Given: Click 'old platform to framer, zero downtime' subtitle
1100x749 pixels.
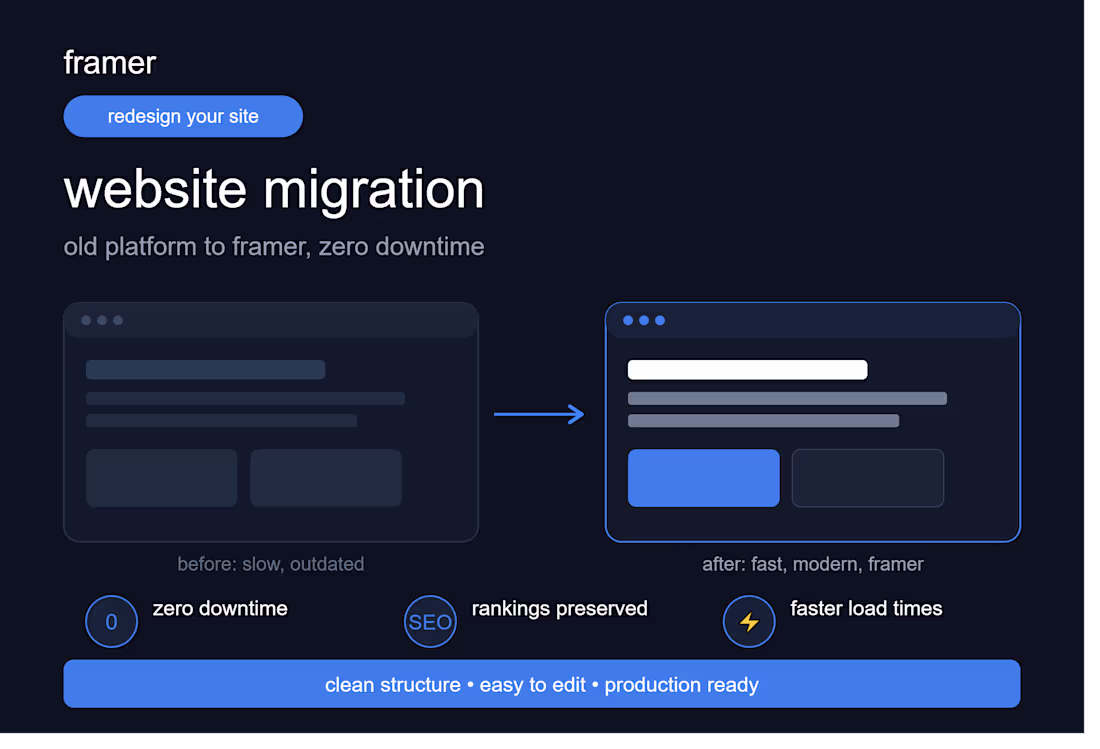Looking at the screenshot, I should 274,247.
